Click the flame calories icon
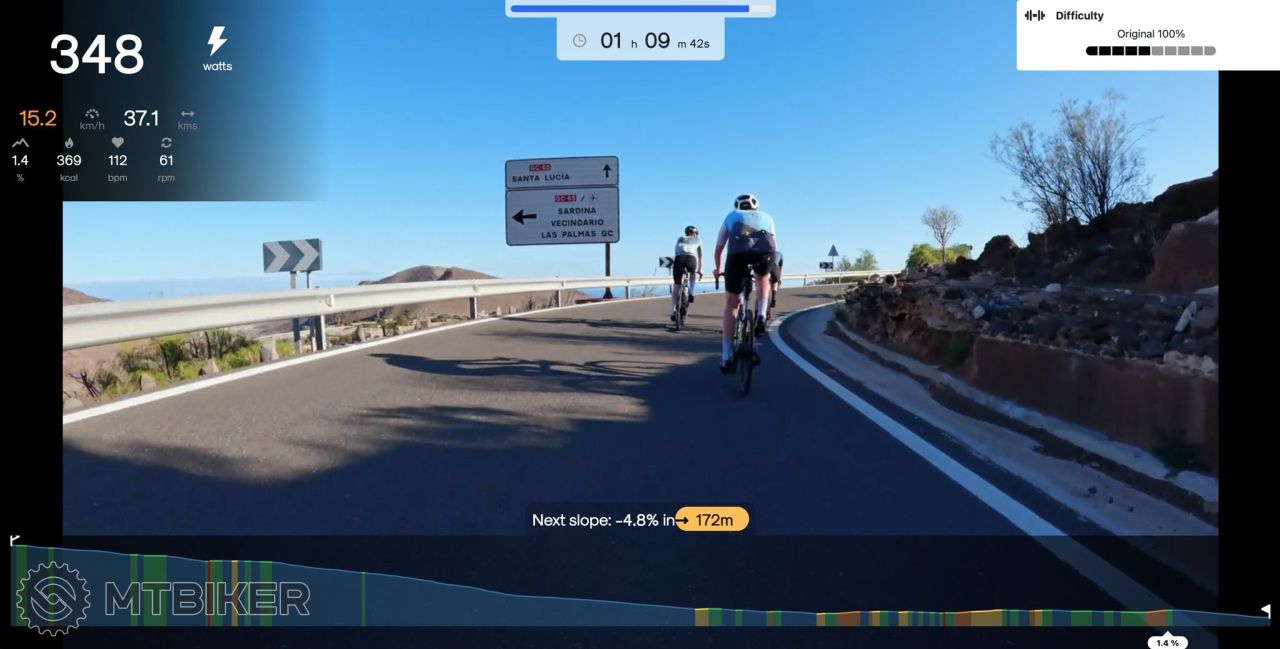 click(x=69, y=143)
